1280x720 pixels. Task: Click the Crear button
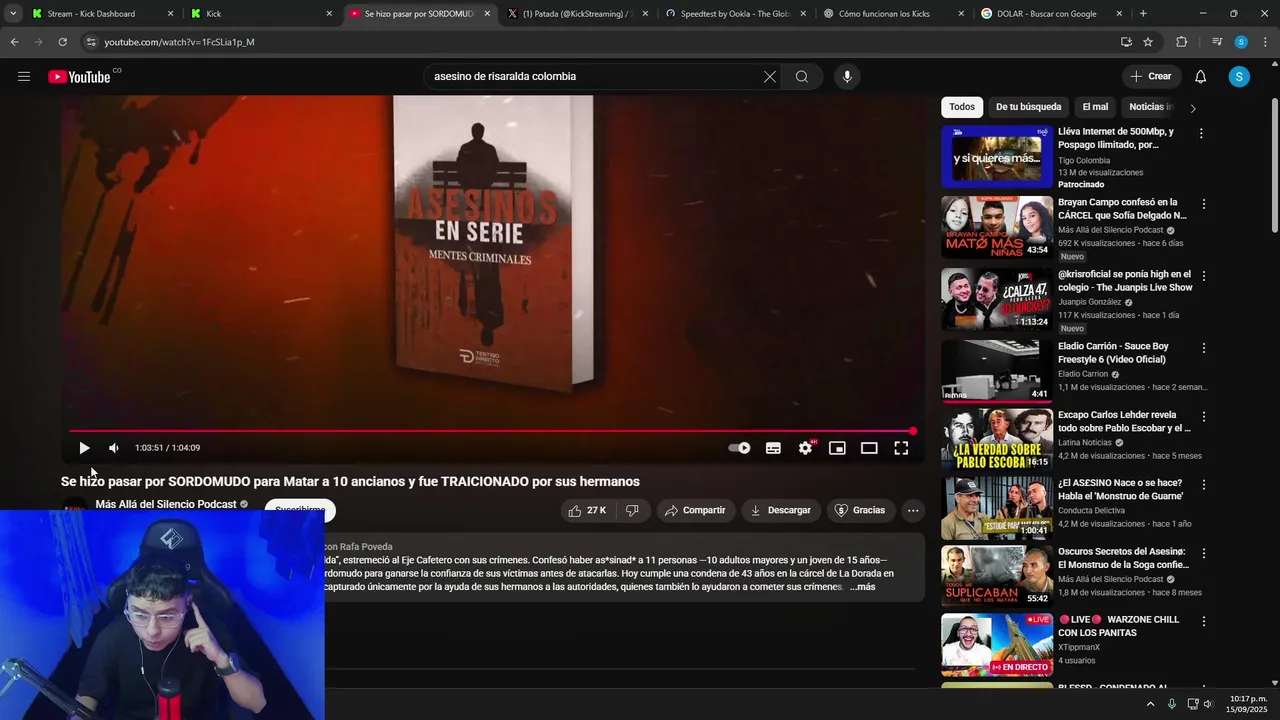(x=1151, y=76)
